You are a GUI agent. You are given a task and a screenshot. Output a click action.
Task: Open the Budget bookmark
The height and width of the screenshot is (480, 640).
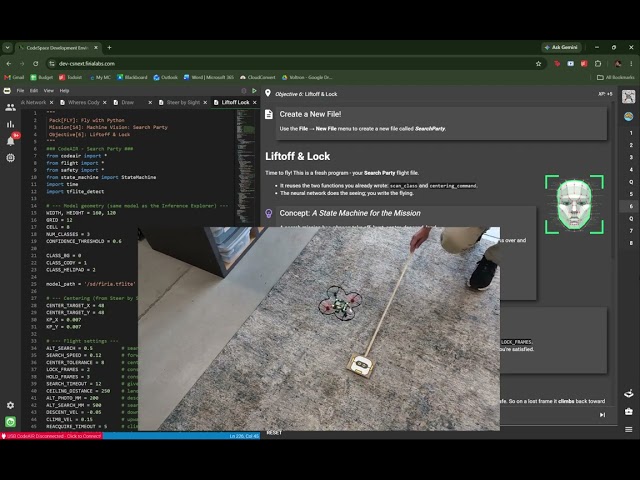tap(42, 77)
